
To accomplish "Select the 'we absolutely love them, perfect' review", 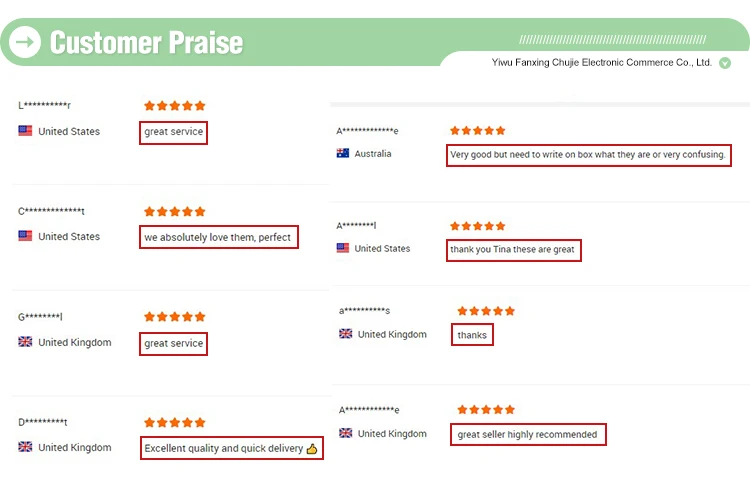I will click(x=219, y=237).
